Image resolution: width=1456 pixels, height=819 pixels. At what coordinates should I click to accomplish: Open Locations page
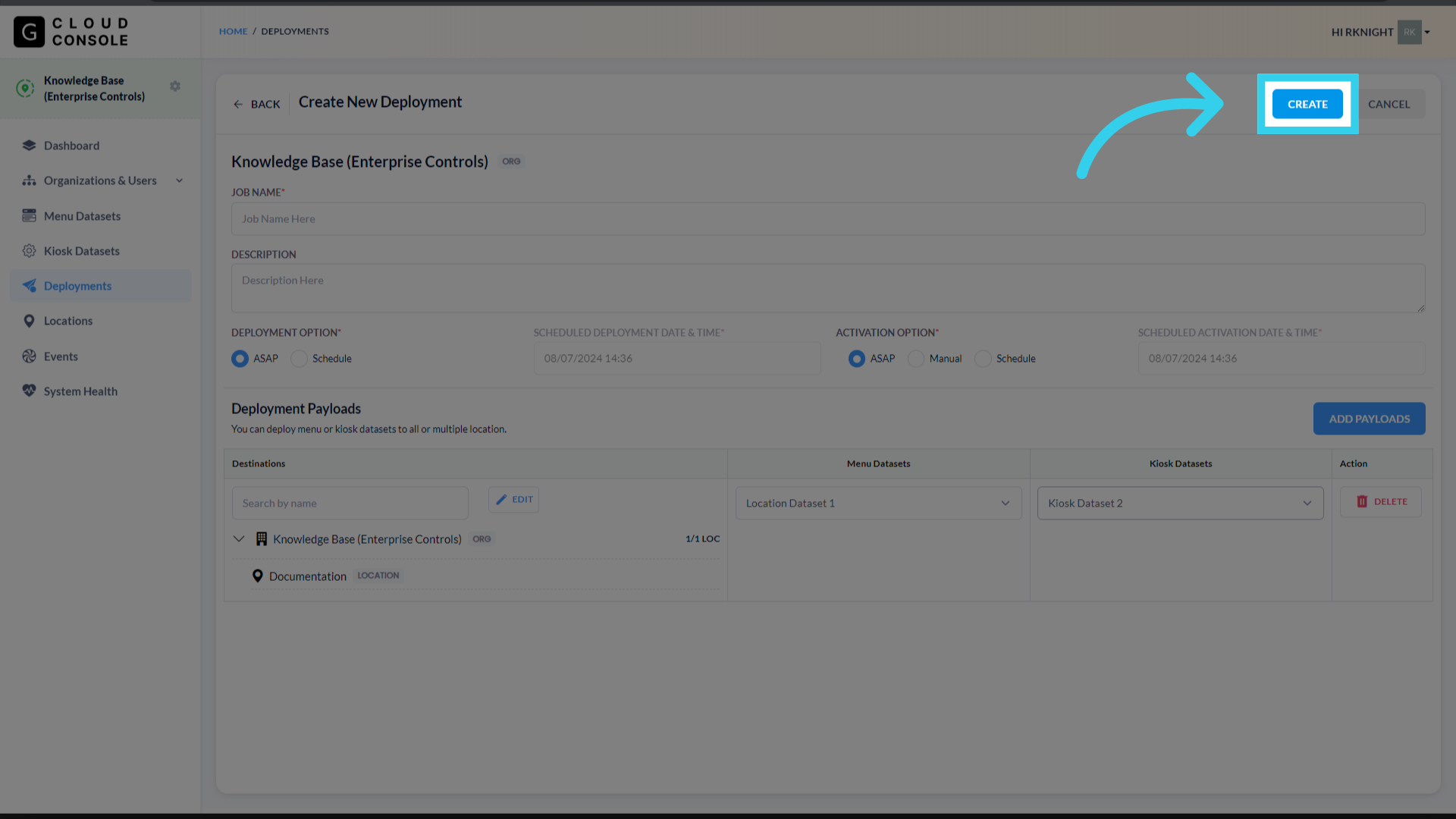coord(101,321)
